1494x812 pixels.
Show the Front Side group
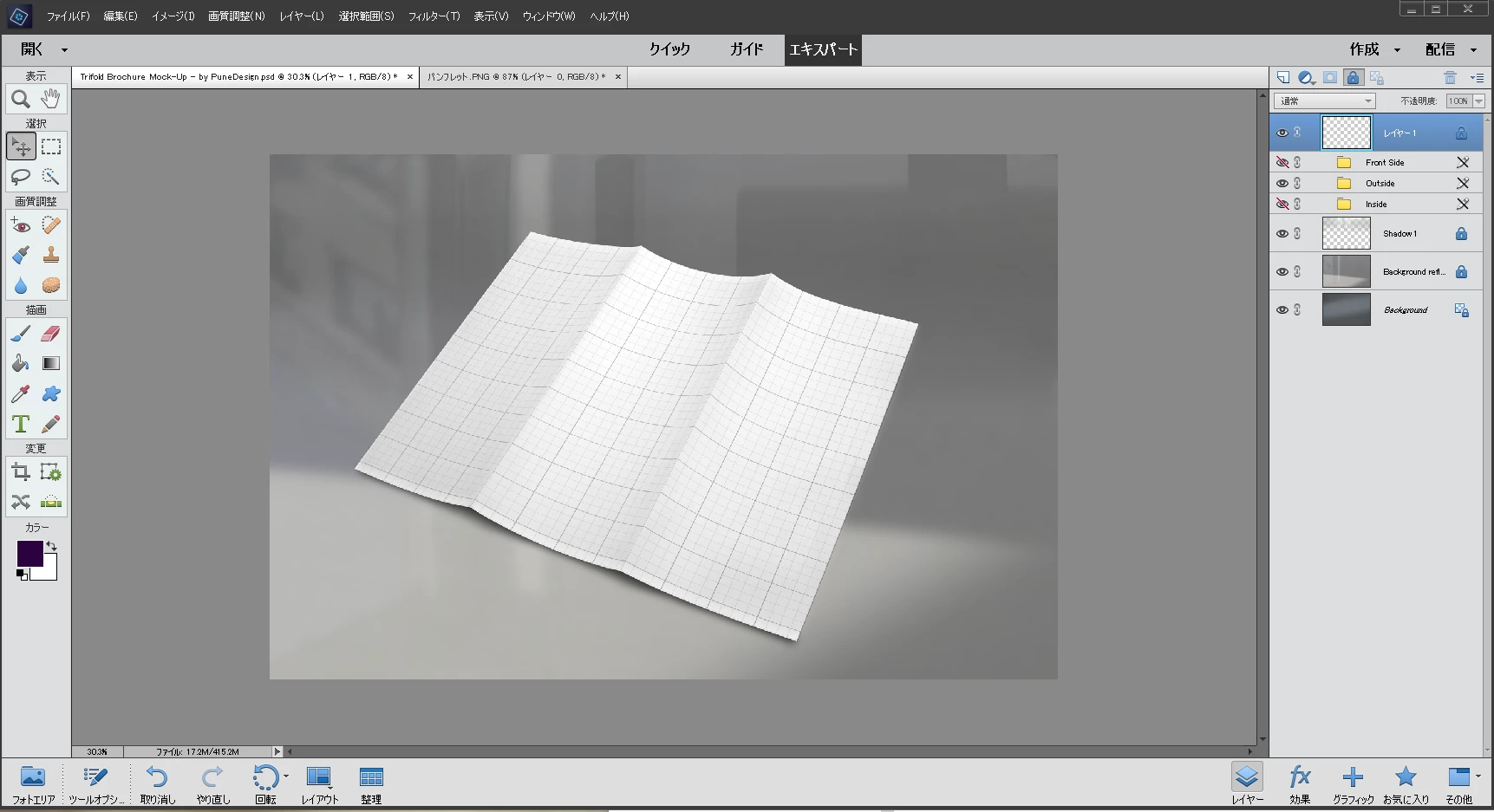[1282, 162]
